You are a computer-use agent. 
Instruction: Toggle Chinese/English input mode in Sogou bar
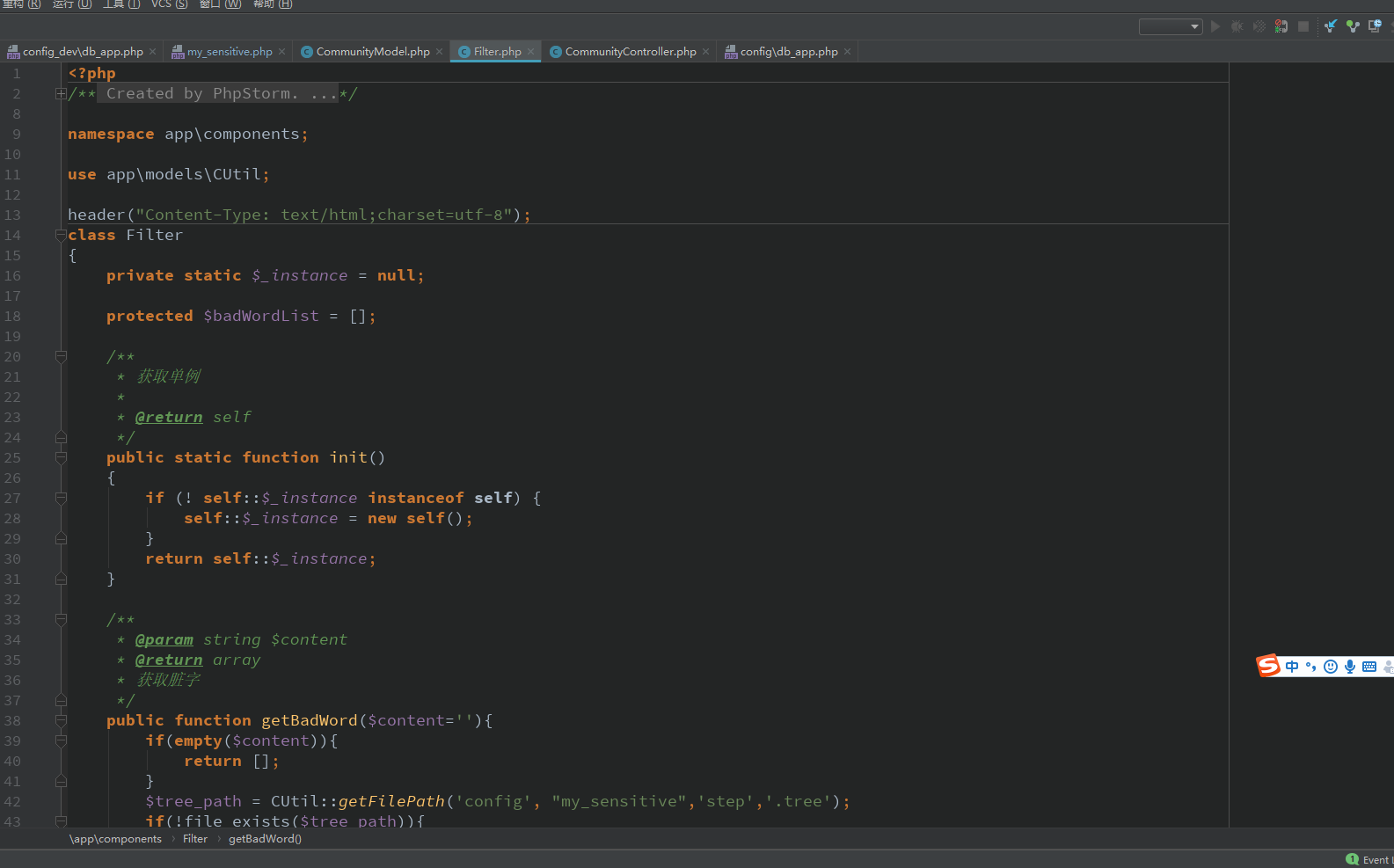1292,667
